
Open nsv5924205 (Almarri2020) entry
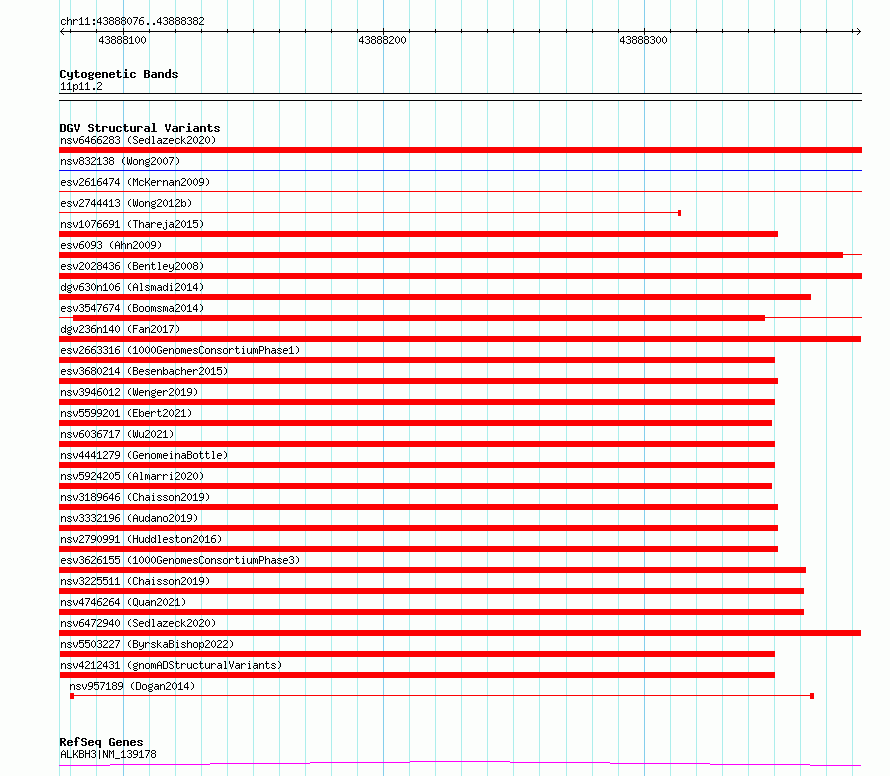point(132,476)
